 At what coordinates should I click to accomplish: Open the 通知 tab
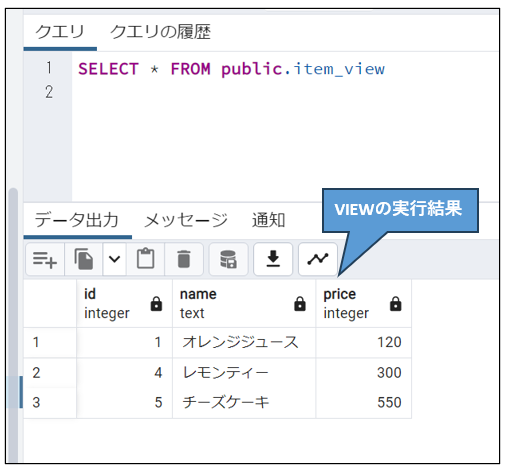(x=268, y=220)
